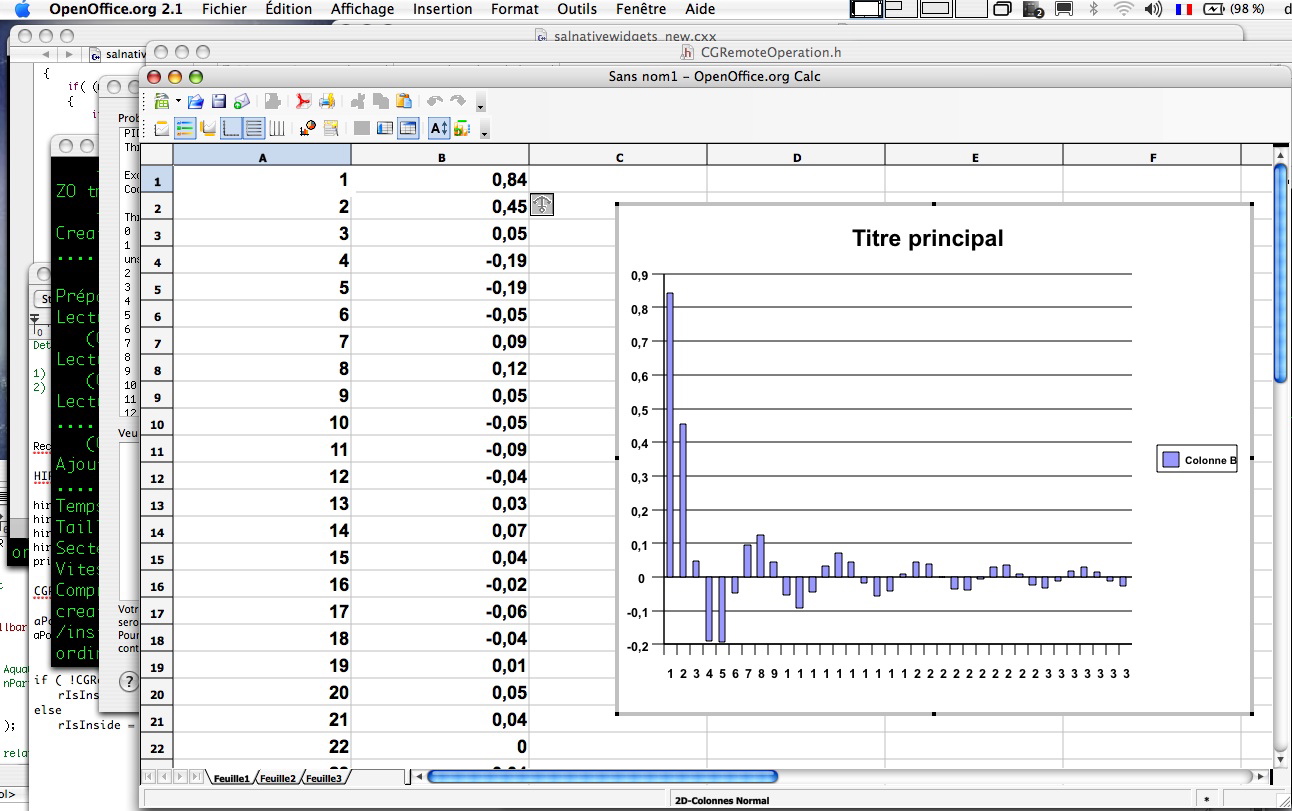Click the French flag input menu icon
1292x811 pixels.
pyautogui.click(x=1184, y=9)
